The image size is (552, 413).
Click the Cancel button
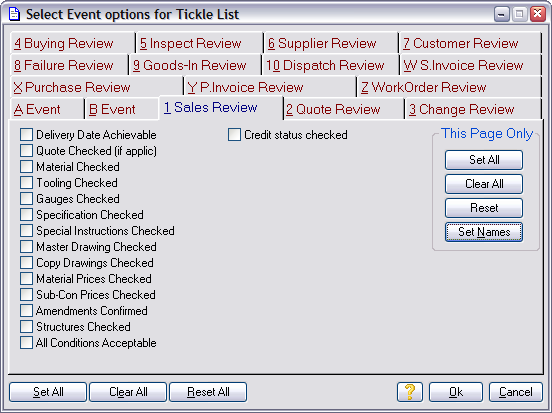(x=516, y=392)
